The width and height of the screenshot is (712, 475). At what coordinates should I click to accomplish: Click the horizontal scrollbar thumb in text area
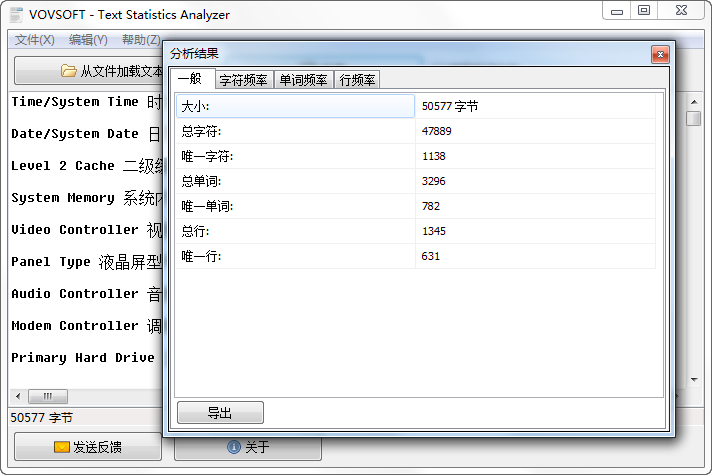coord(47,396)
